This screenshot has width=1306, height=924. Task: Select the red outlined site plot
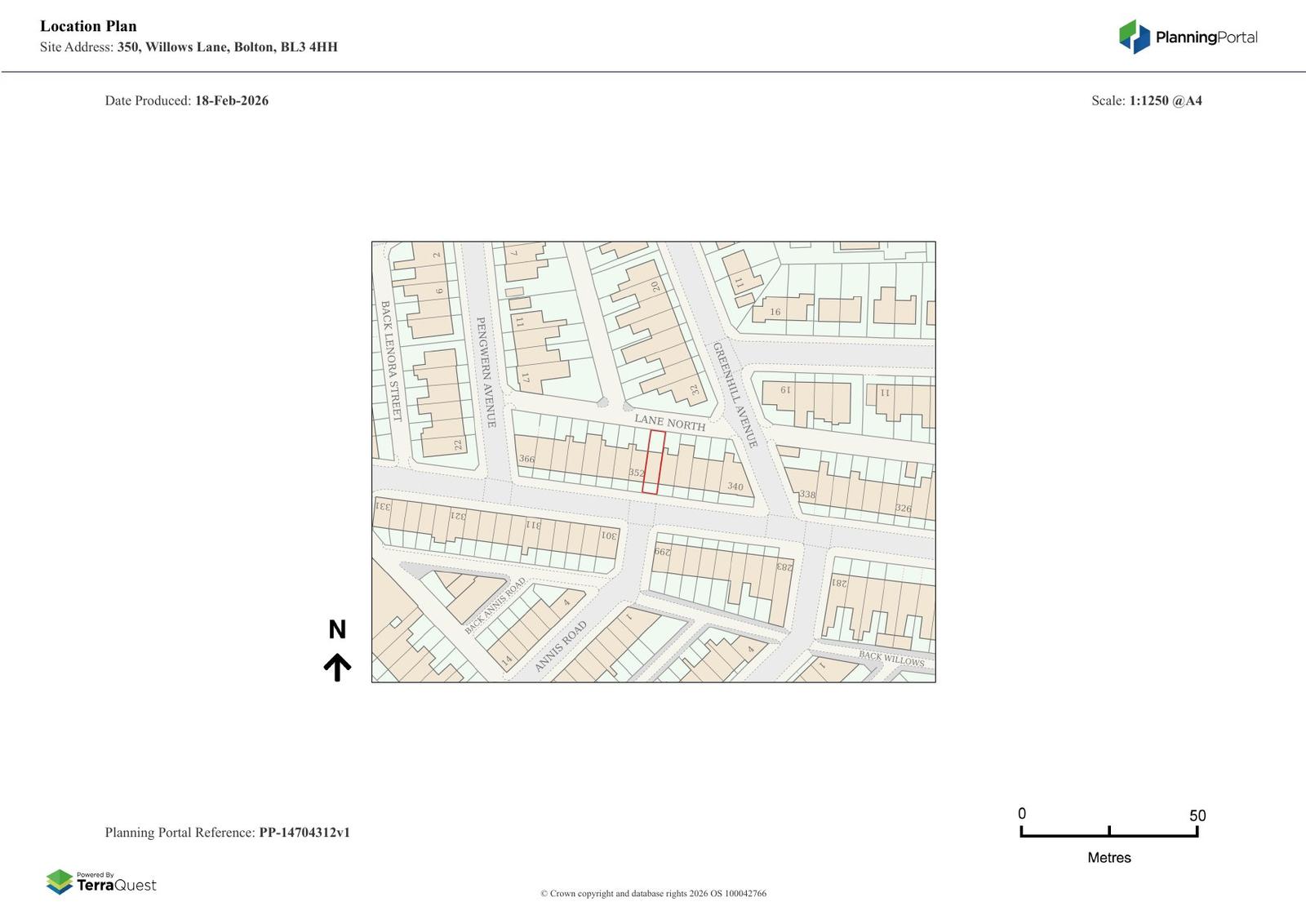[x=653, y=462]
